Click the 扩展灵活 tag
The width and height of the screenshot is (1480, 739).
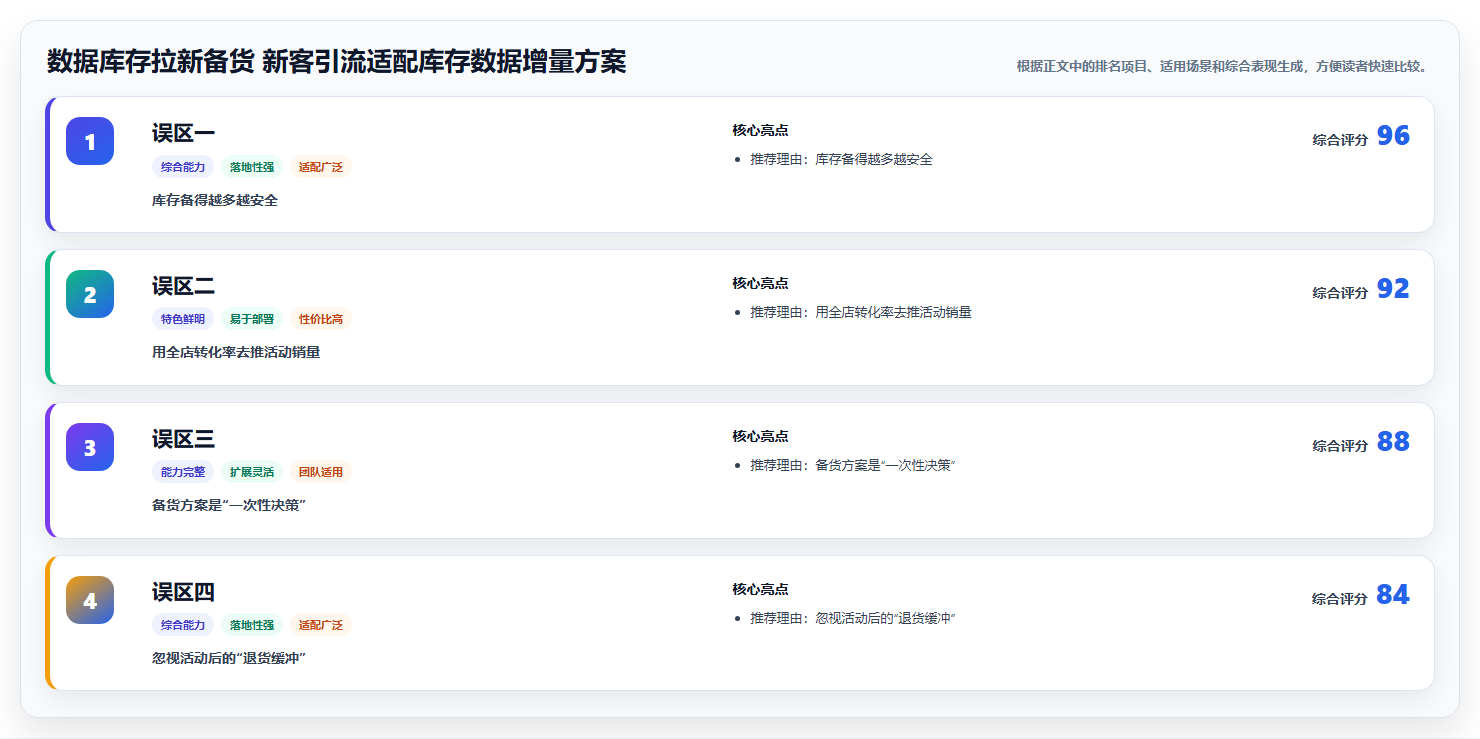(252, 472)
